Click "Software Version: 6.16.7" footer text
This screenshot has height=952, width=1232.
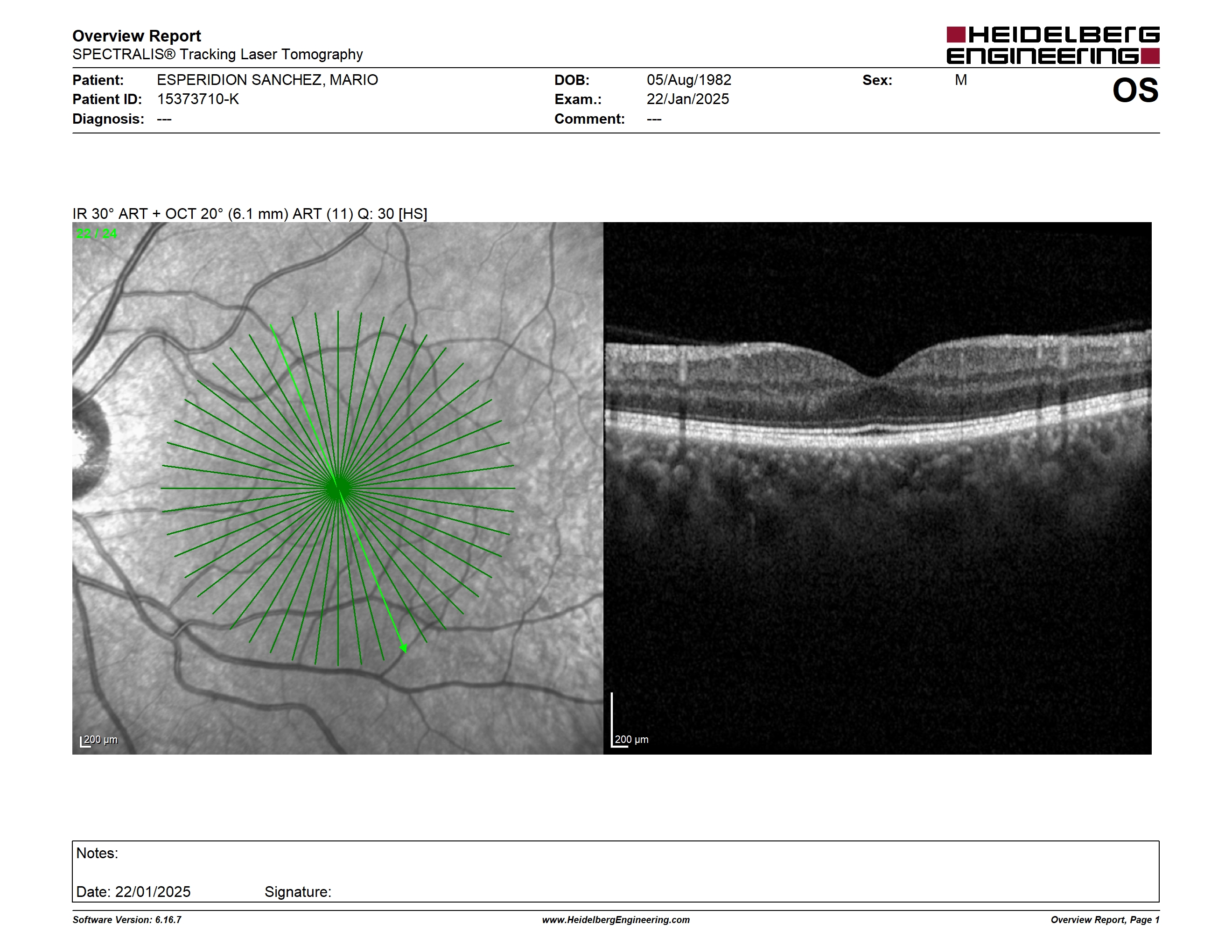(127, 920)
